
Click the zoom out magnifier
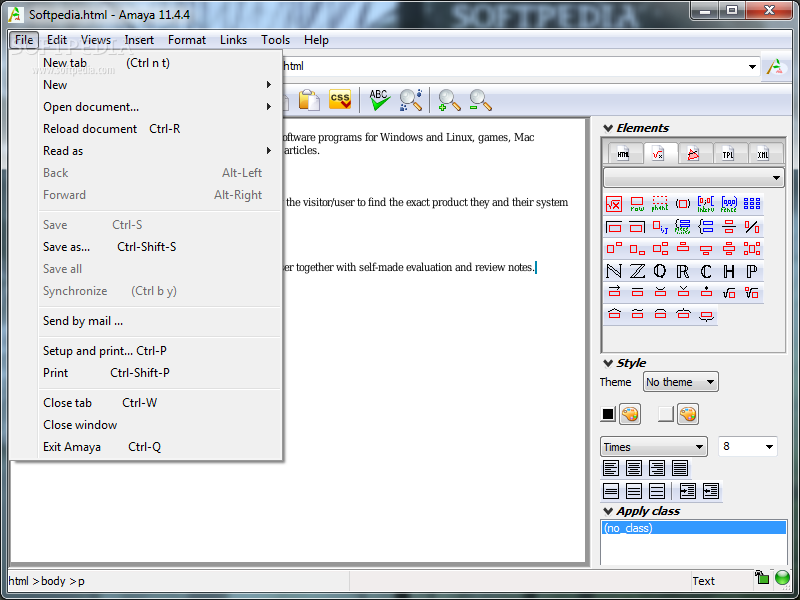480,100
